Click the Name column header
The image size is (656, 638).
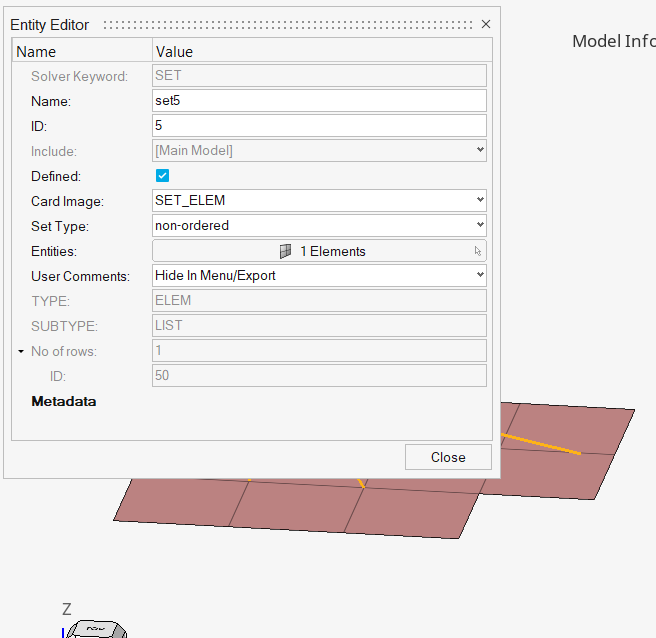pyautogui.click(x=82, y=52)
